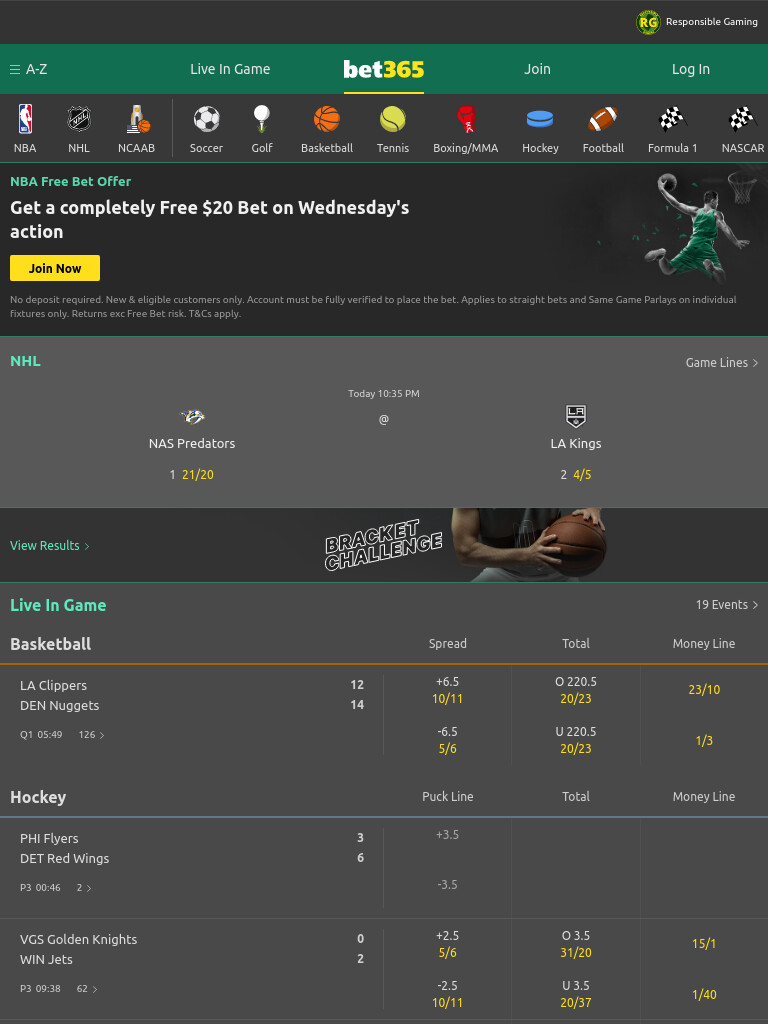
Task: Open the A-Z hamburger menu
Action: pyautogui.click(x=15, y=69)
